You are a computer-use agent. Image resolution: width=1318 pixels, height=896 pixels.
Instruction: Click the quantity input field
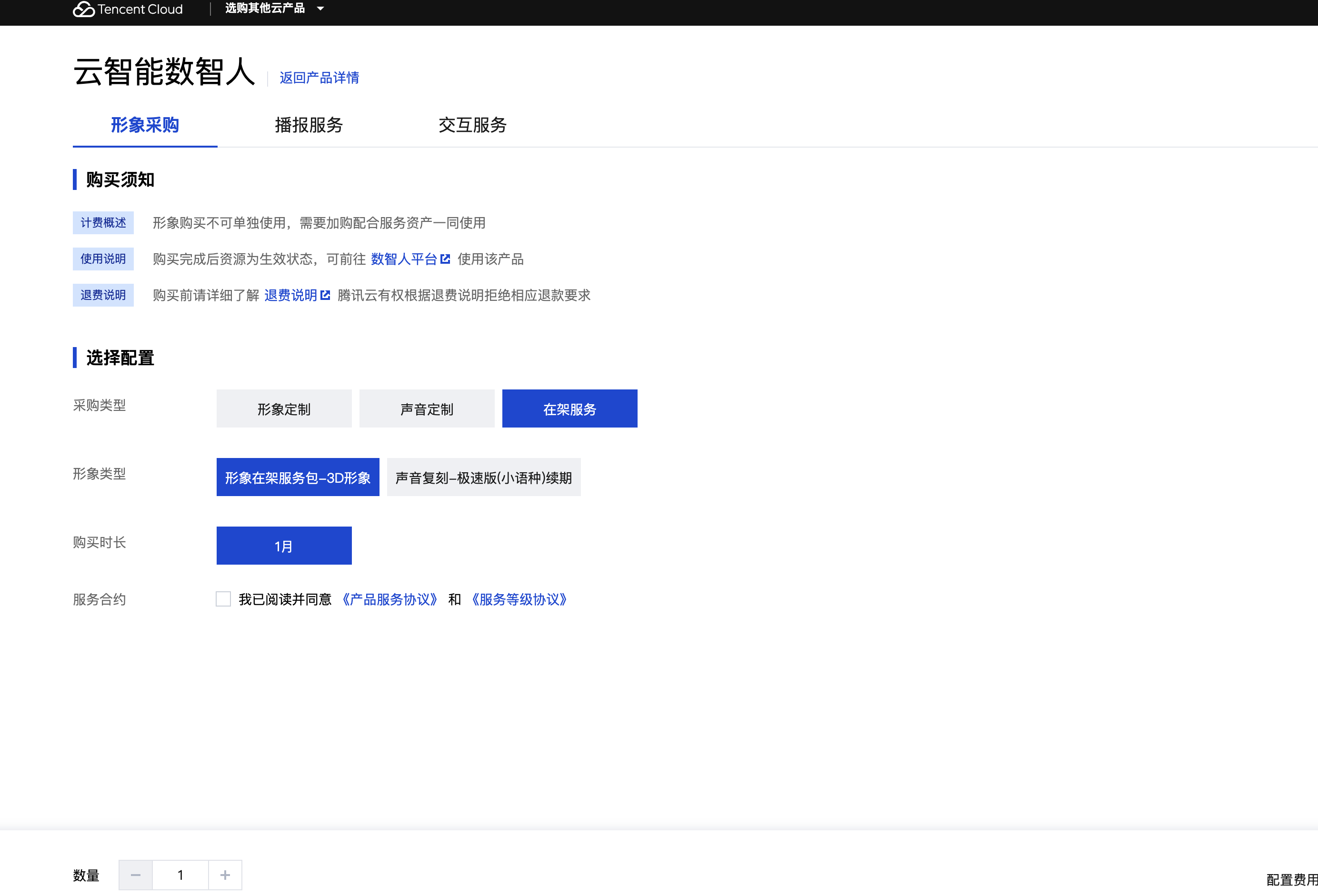tap(180, 875)
